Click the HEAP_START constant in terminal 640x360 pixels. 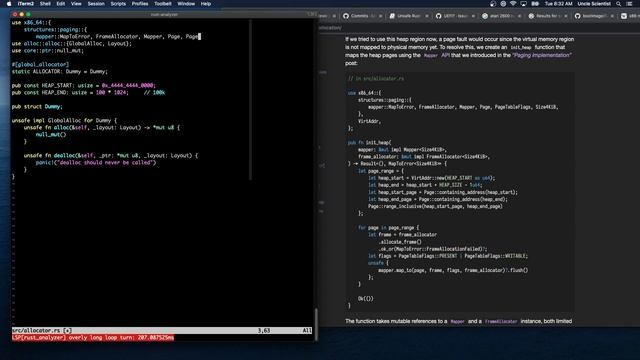56,85
